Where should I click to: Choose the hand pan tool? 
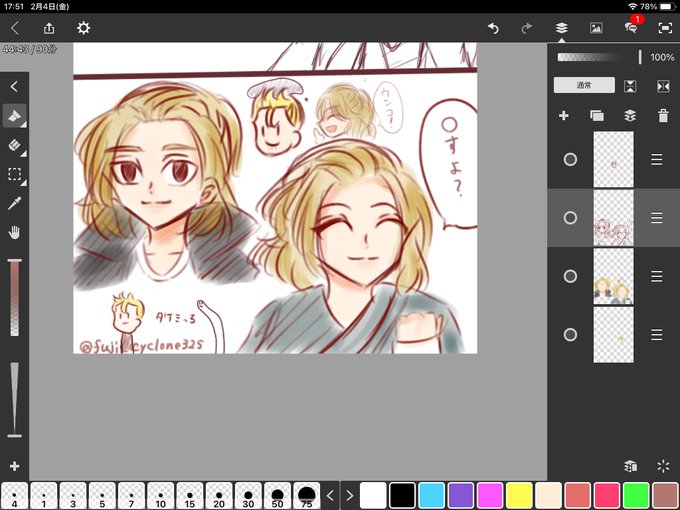coord(14,232)
